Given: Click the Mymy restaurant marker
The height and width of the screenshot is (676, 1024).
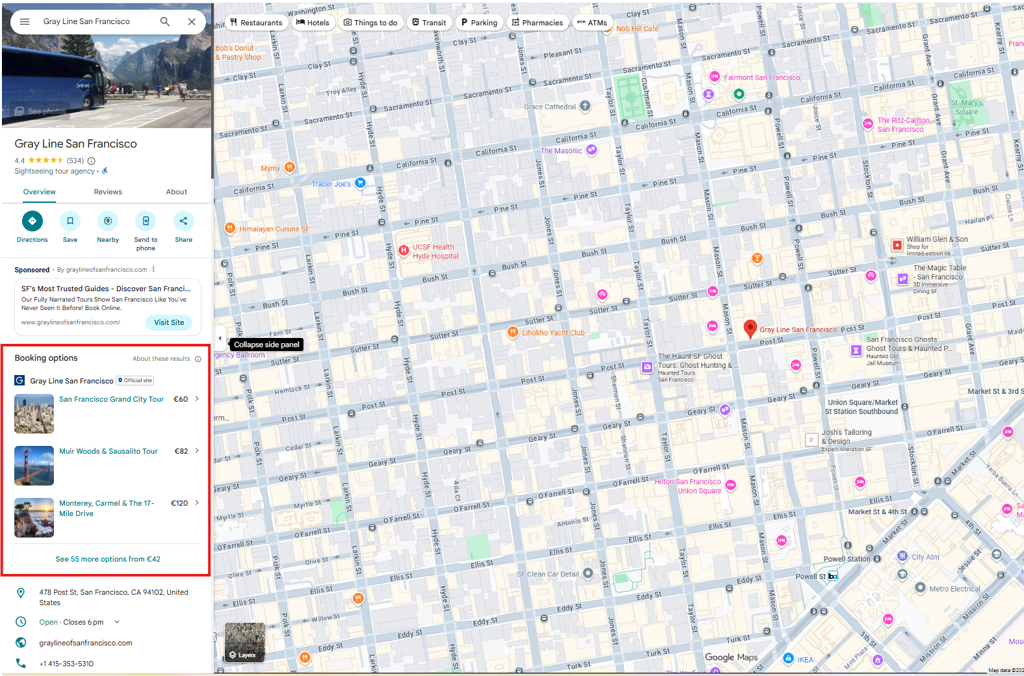Looking at the screenshot, I should click(289, 168).
